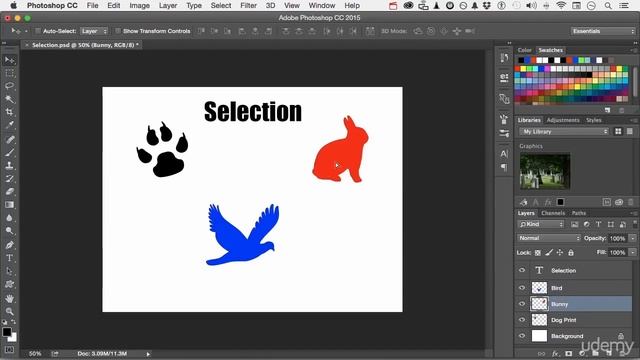Open the Character panel icon
640x360 pixels.
coord(504,153)
